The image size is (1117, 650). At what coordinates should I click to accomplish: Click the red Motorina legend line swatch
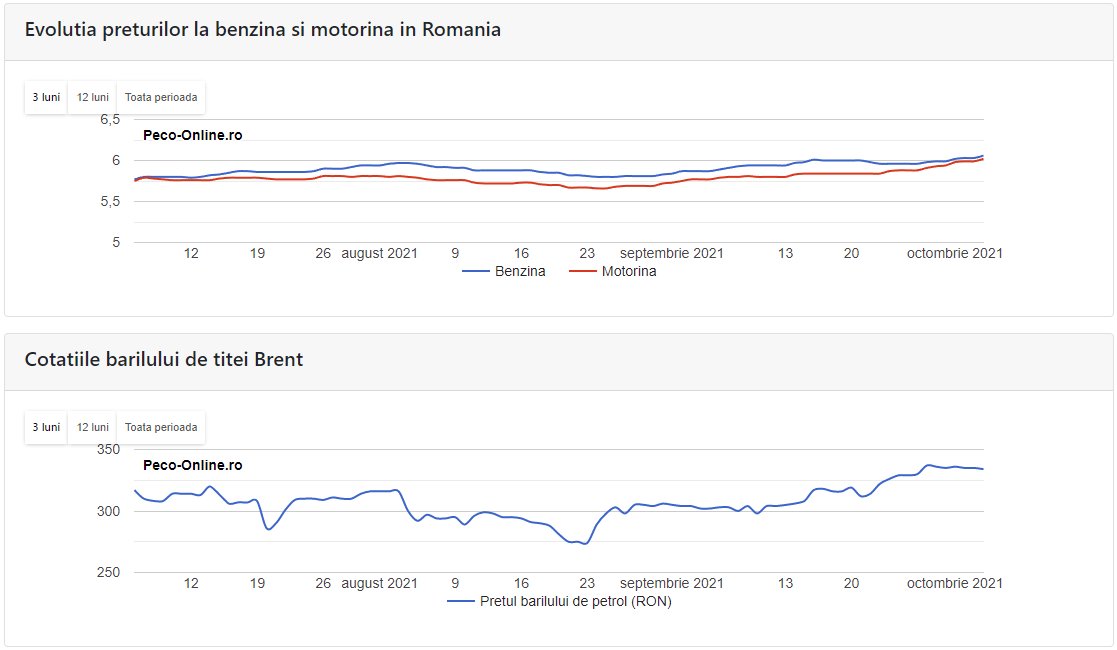pos(583,271)
